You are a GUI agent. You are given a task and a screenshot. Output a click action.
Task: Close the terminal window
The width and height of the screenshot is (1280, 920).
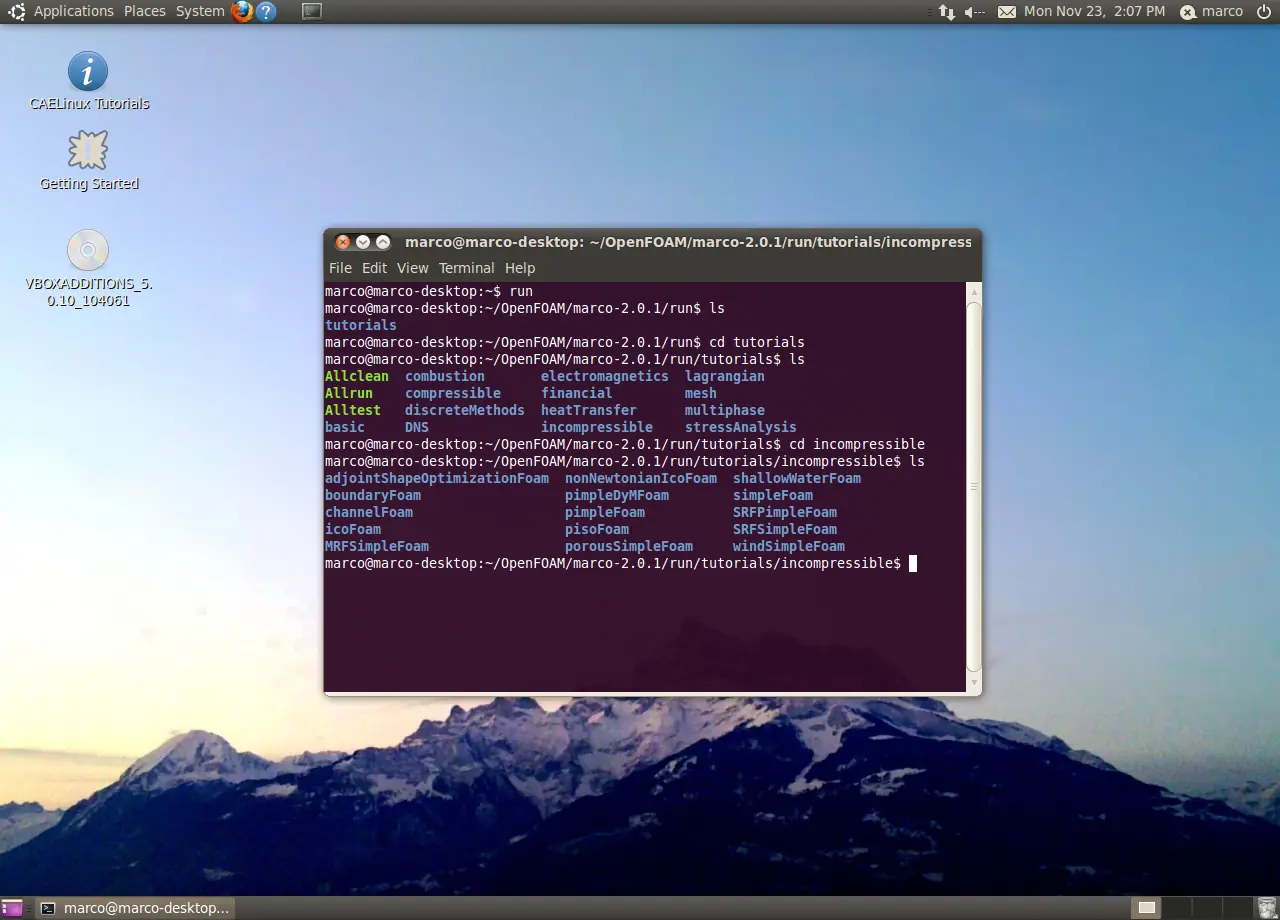pyautogui.click(x=343, y=242)
